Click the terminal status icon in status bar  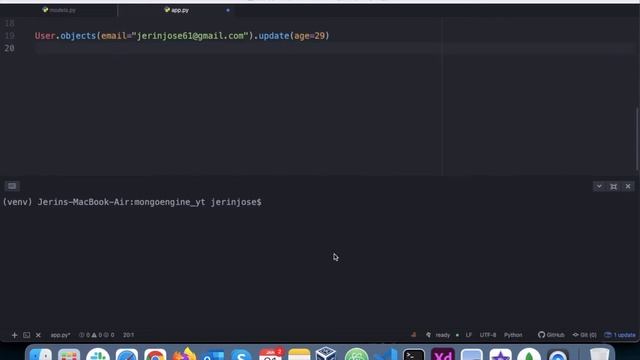coord(27,335)
